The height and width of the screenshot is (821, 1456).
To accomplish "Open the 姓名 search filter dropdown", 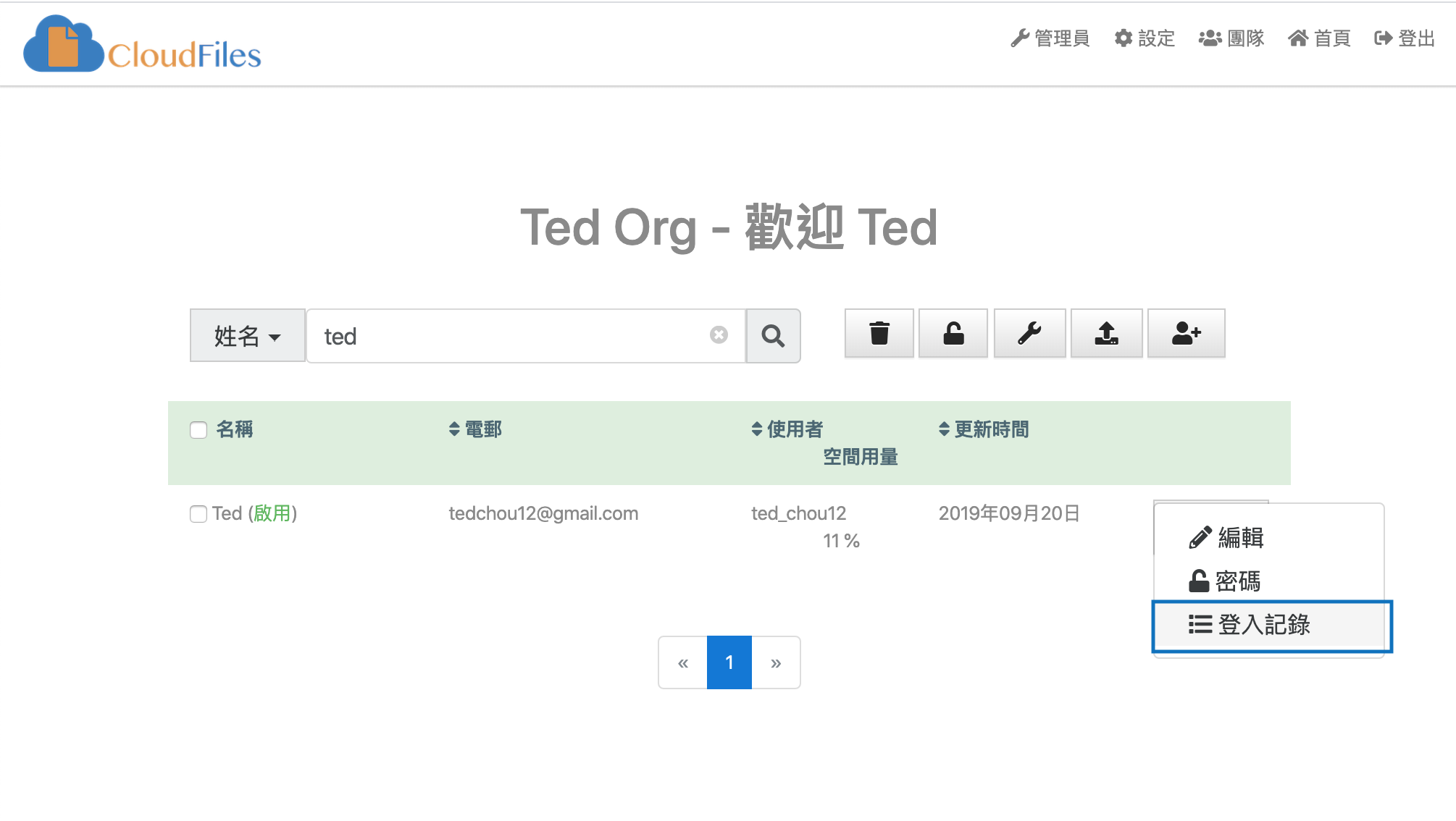I will (247, 336).
